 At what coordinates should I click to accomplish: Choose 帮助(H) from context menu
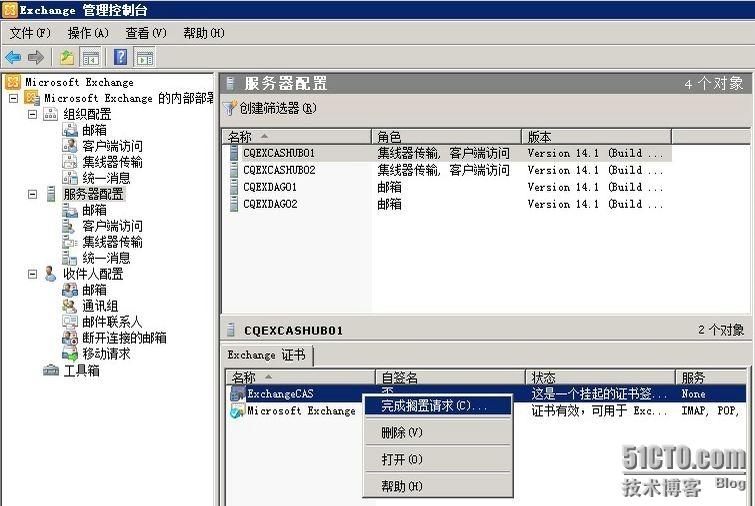(438, 486)
